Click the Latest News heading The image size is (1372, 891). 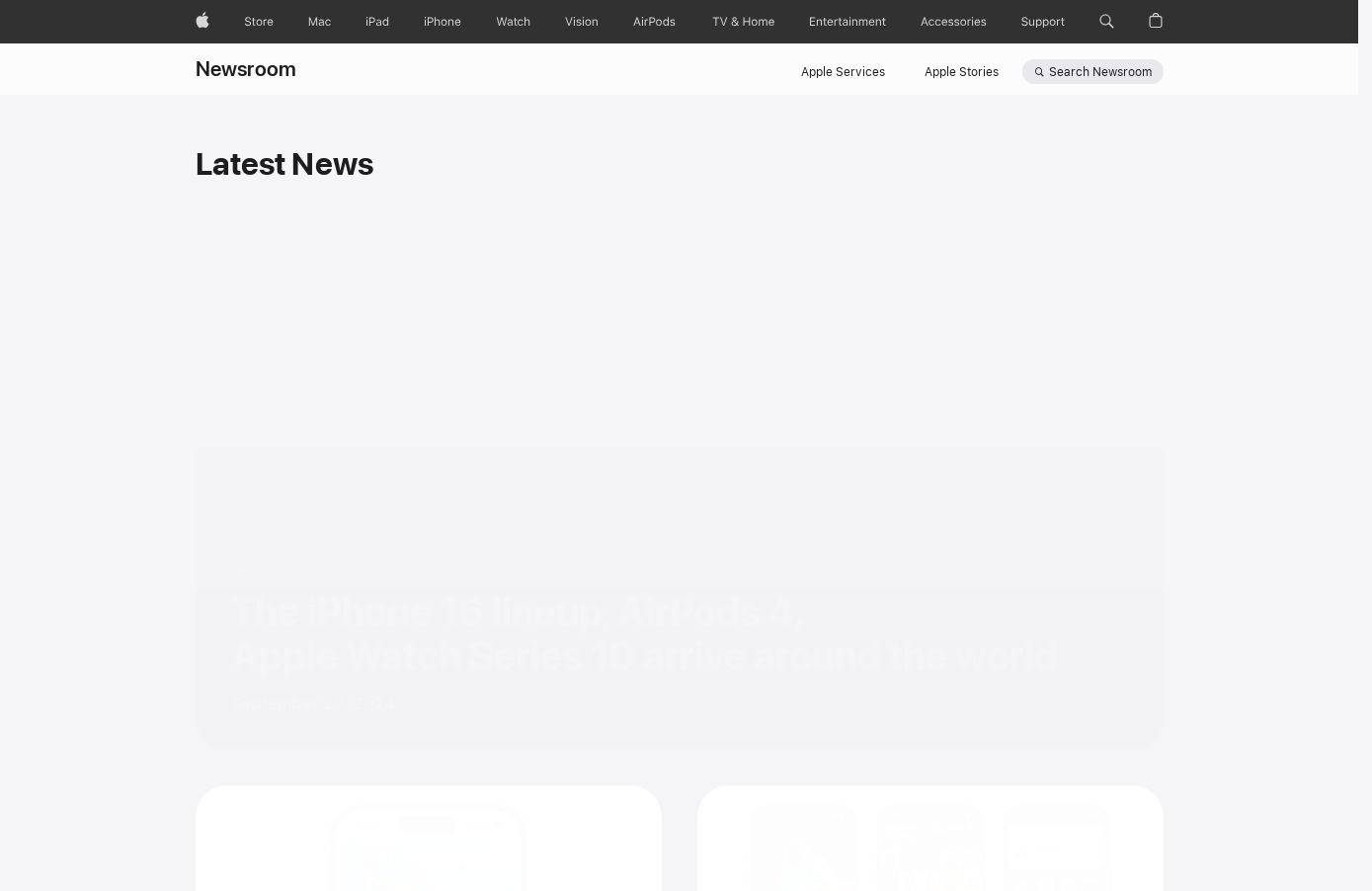[x=284, y=164]
